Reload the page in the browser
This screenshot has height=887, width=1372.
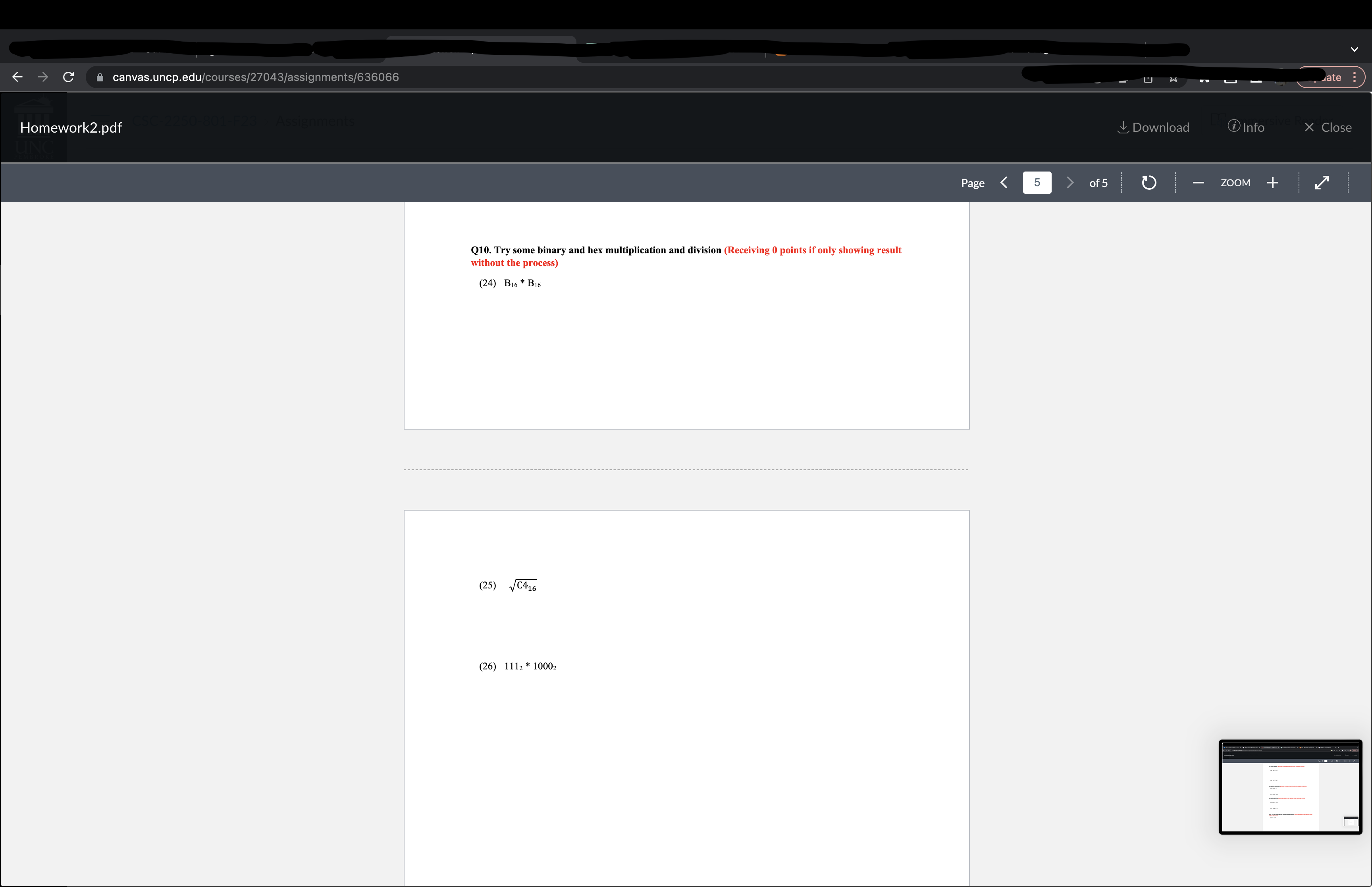pyautogui.click(x=69, y=77)
